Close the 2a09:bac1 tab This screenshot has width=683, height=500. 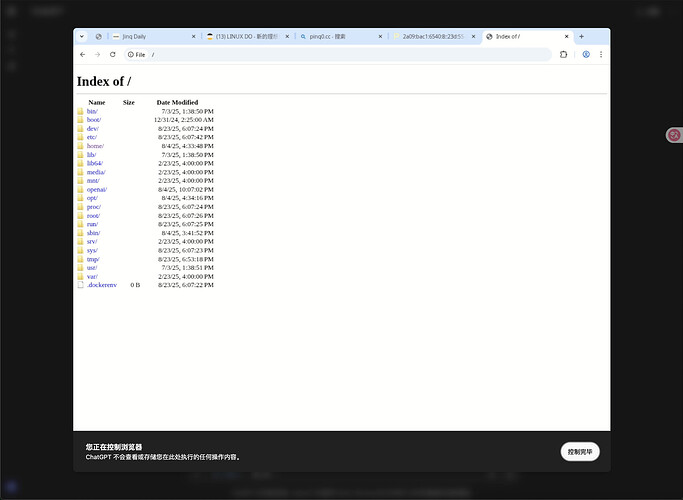(473, 37)
